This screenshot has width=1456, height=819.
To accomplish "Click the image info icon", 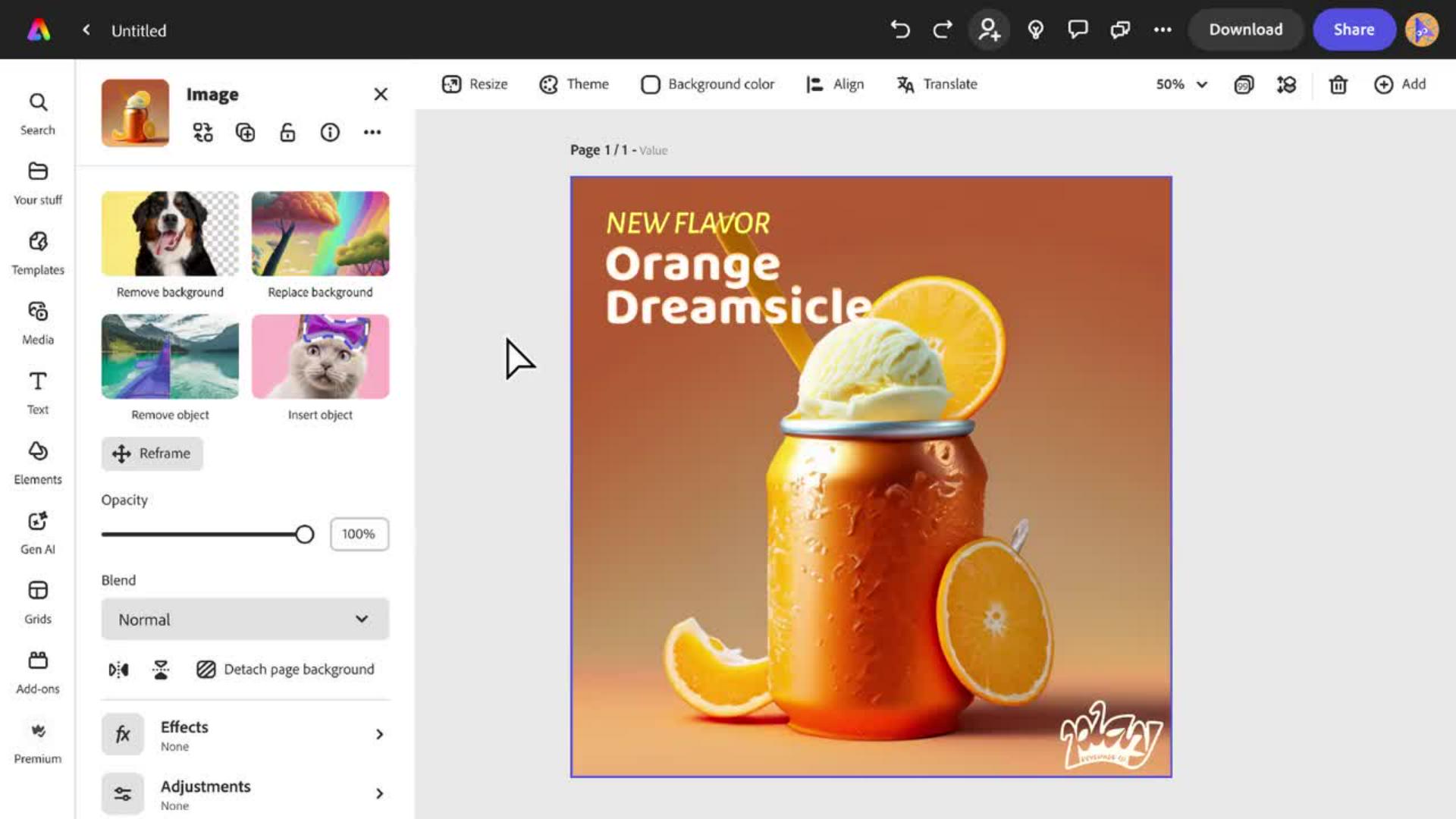I will 330,133.
